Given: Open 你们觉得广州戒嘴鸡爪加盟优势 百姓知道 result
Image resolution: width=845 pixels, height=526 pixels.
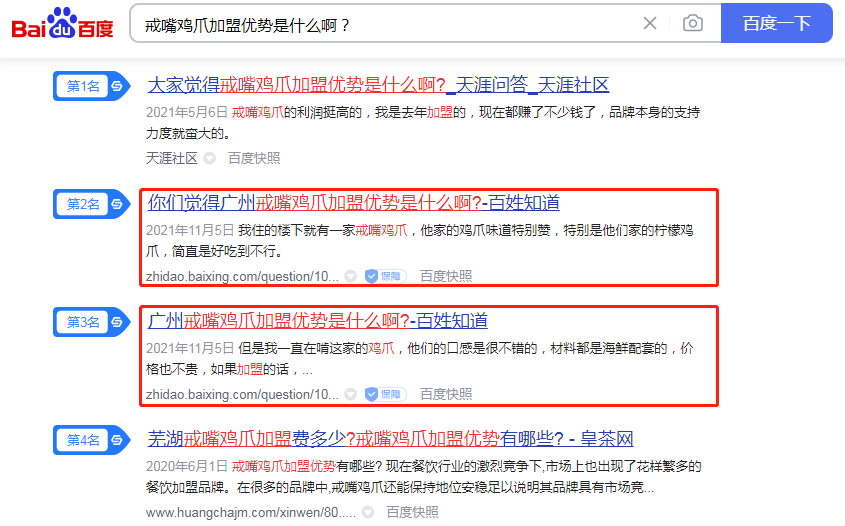Looking at the screenshot, I should tap(353, 203).
